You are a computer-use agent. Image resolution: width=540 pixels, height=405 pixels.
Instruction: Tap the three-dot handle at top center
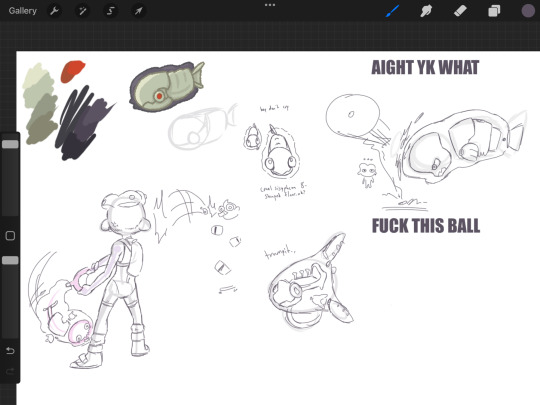coord(270,5)
